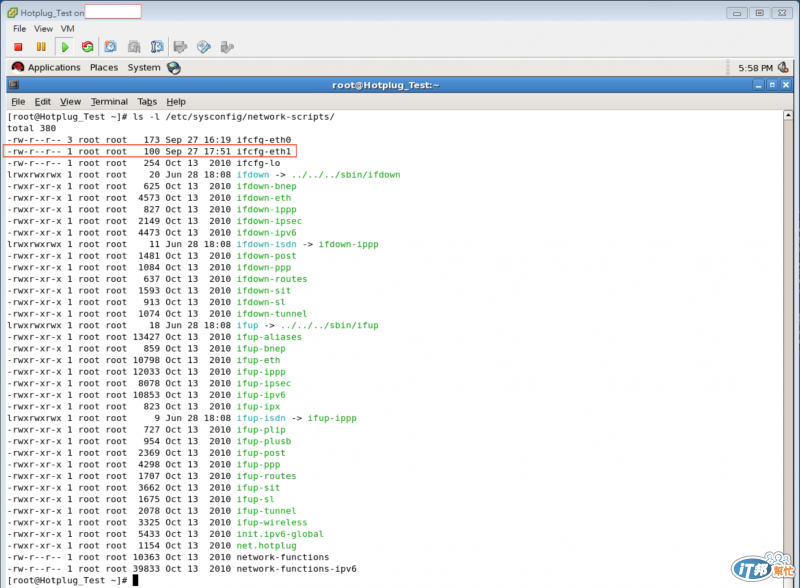The height and width of the screenshot is (588, 800).
Task: Click the volume speaker tray icon
Action: tap(783, 67)
